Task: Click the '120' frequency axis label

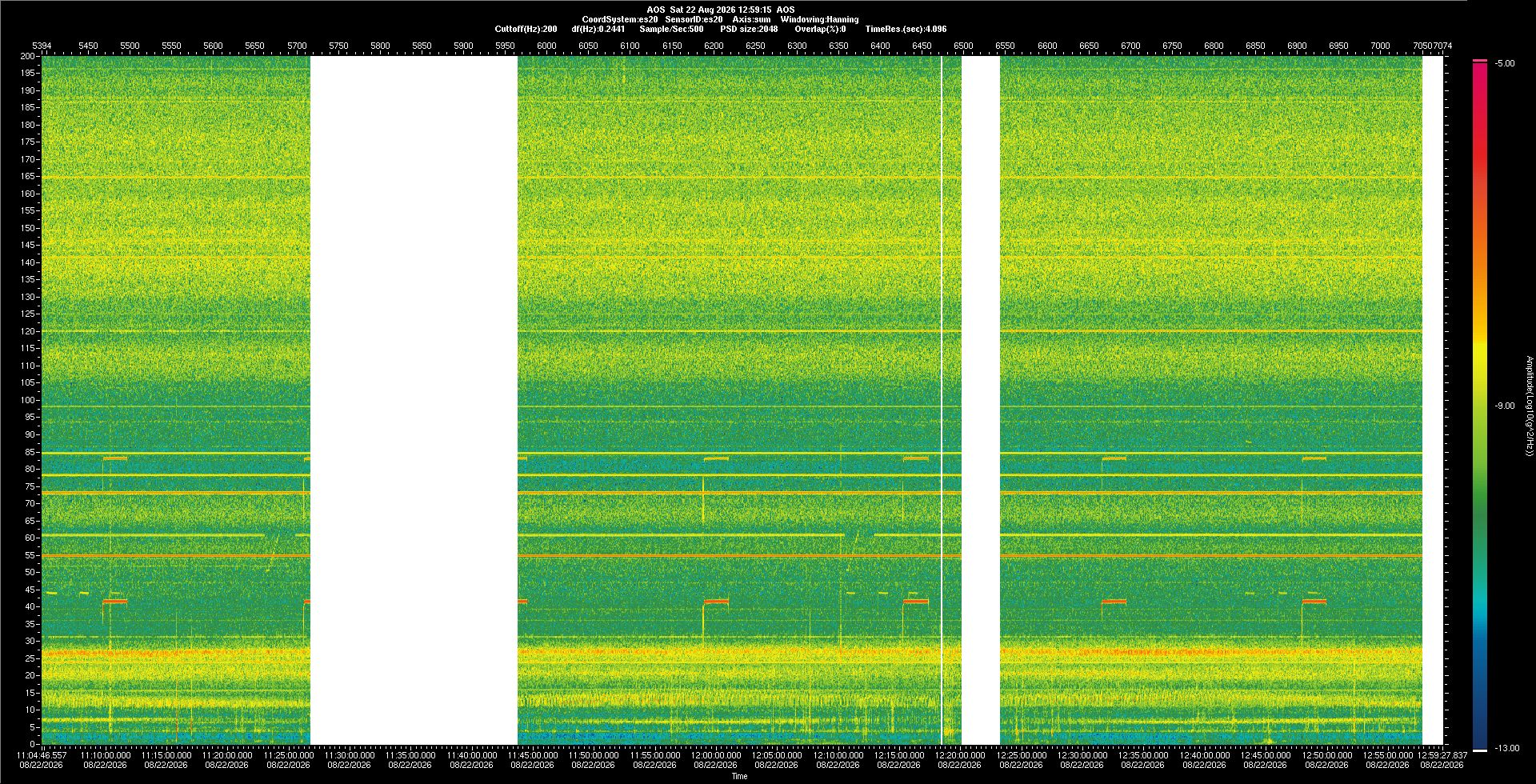Action: (x=28, y=331)
